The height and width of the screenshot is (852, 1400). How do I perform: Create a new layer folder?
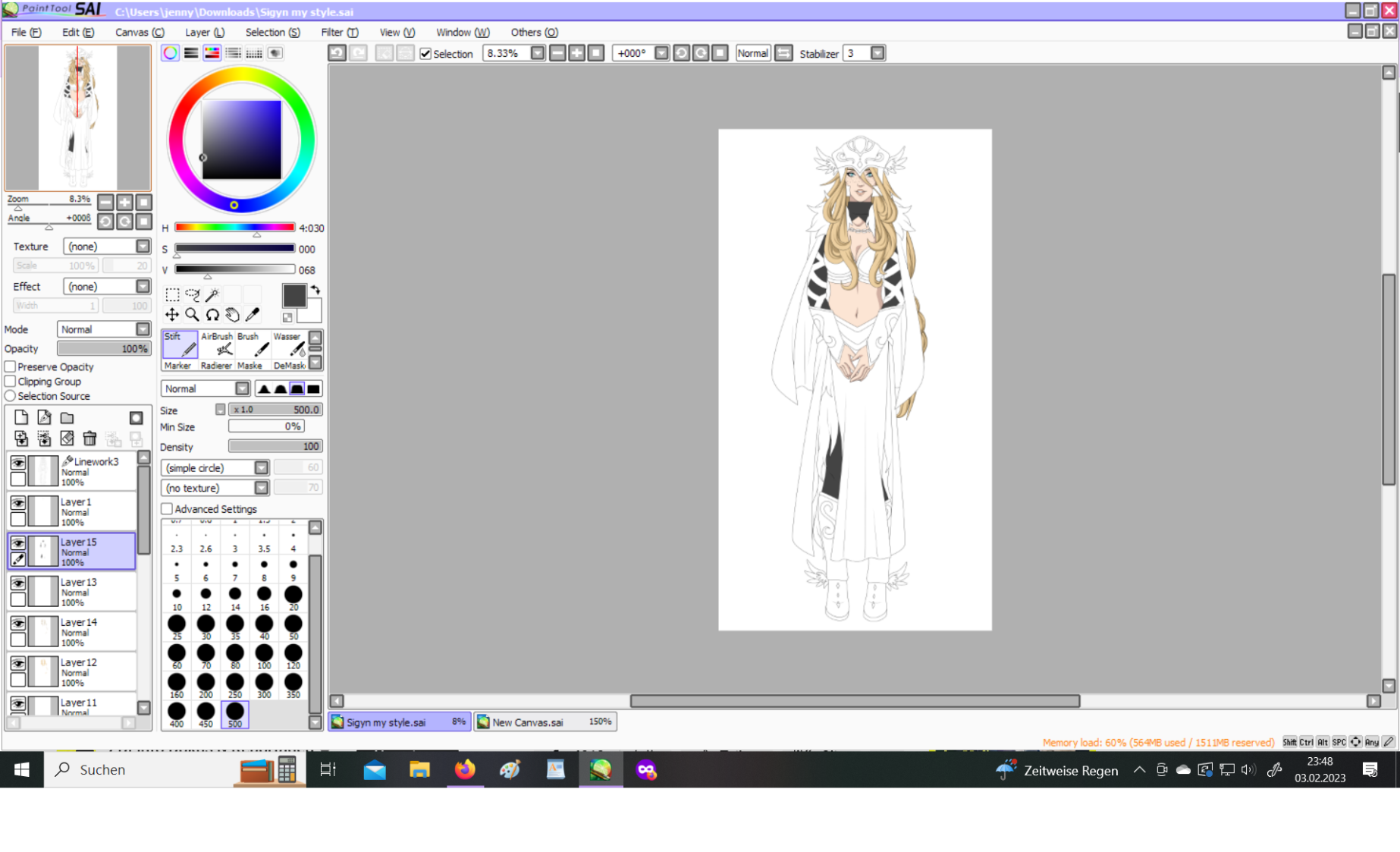coord(67,418)
